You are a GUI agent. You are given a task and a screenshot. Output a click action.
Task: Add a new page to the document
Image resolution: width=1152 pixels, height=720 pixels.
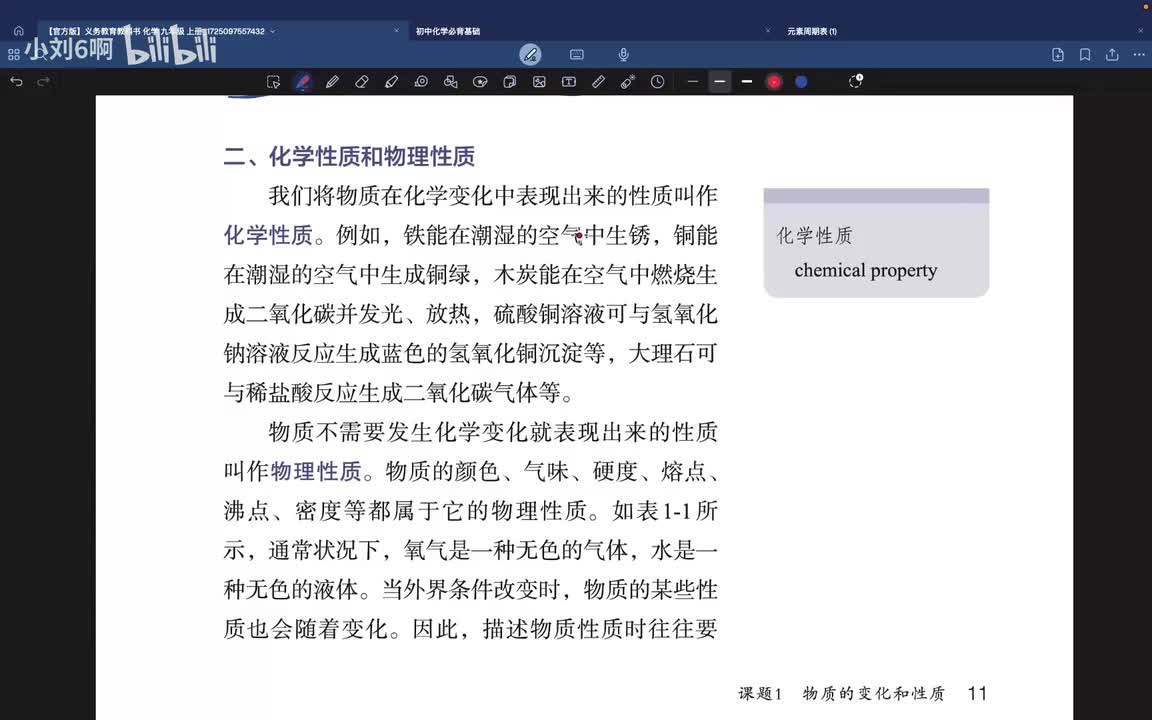tap(1057, 54)
